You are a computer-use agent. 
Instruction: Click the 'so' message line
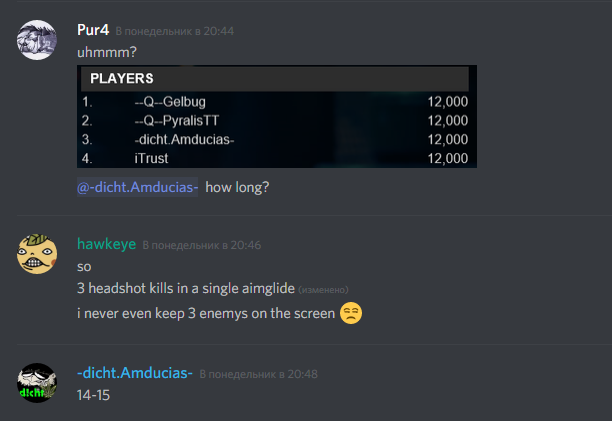[x=84, y=267]
